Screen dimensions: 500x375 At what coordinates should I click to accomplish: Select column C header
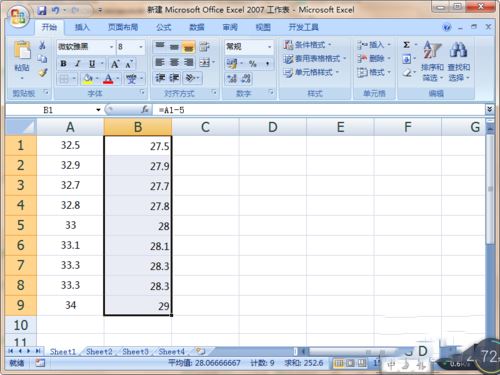coord(205,127)
